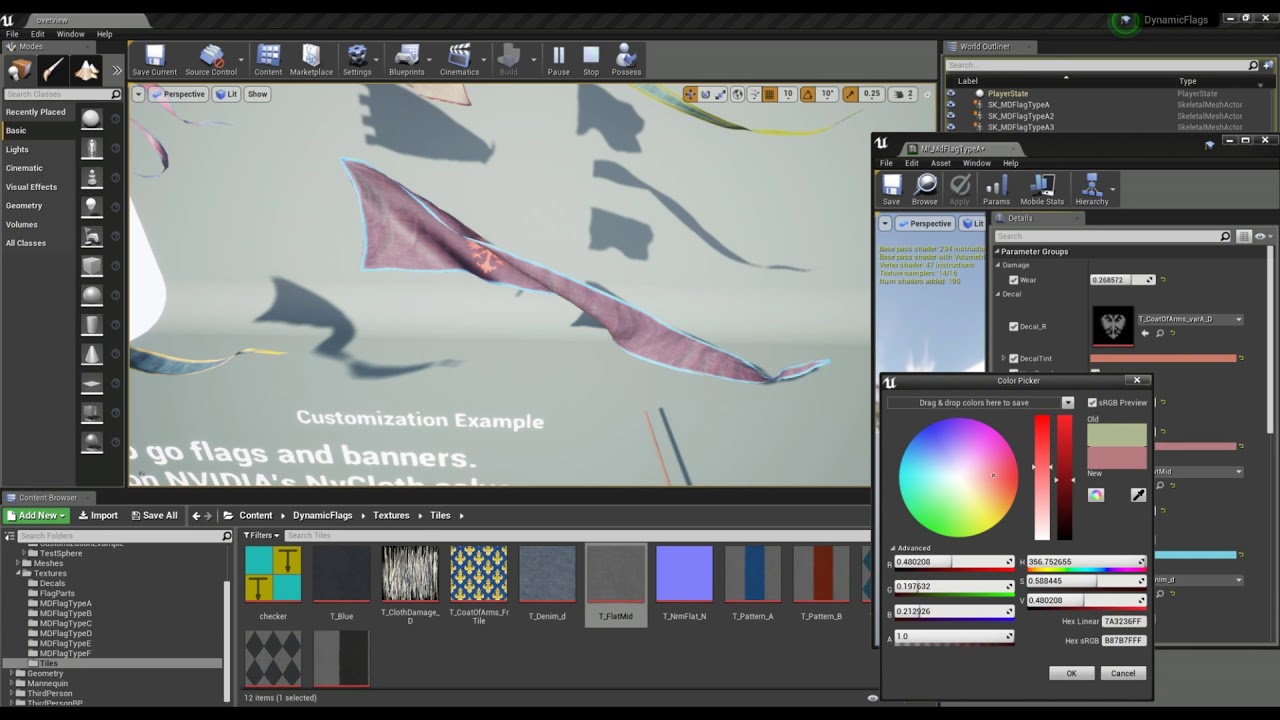This screenshot has width=1280, height=720.
Task: Open the Marketplace from toolbar
Action: [311, 60]
